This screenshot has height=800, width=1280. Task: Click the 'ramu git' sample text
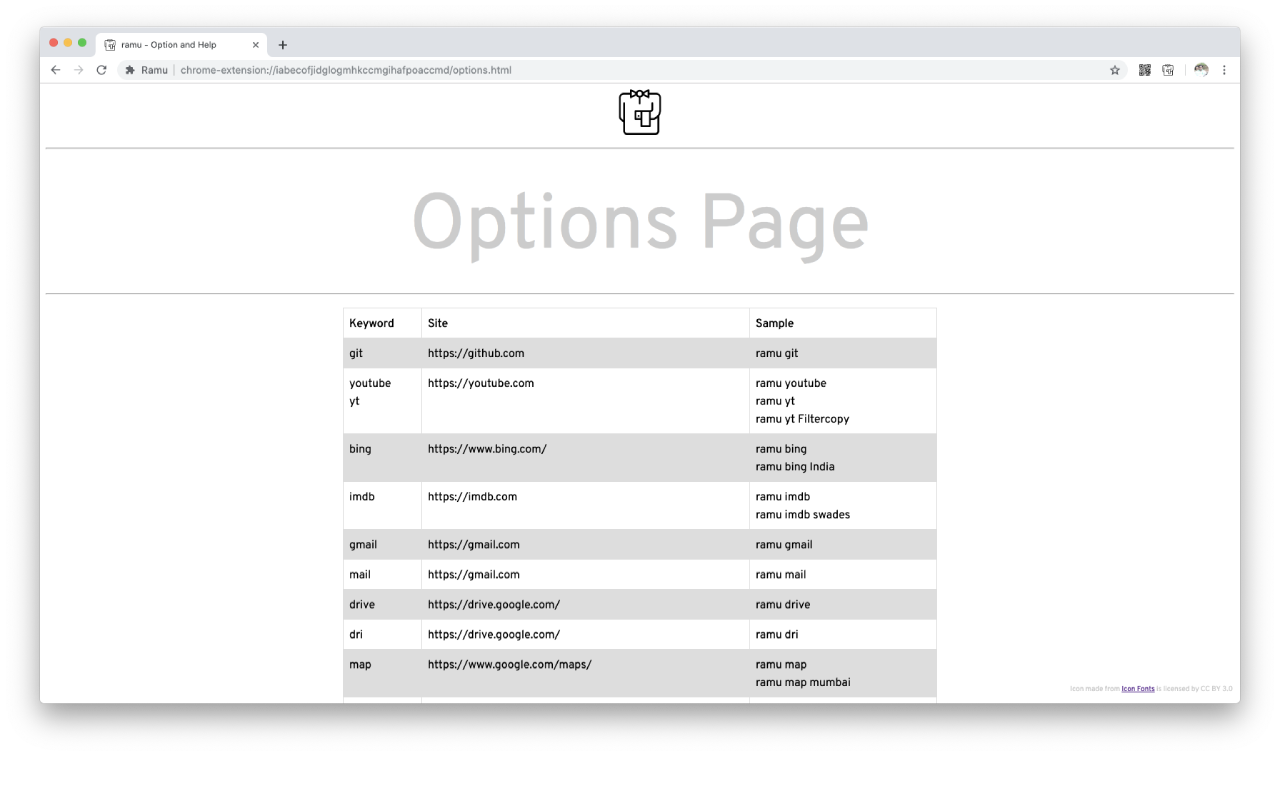point(777,353)
